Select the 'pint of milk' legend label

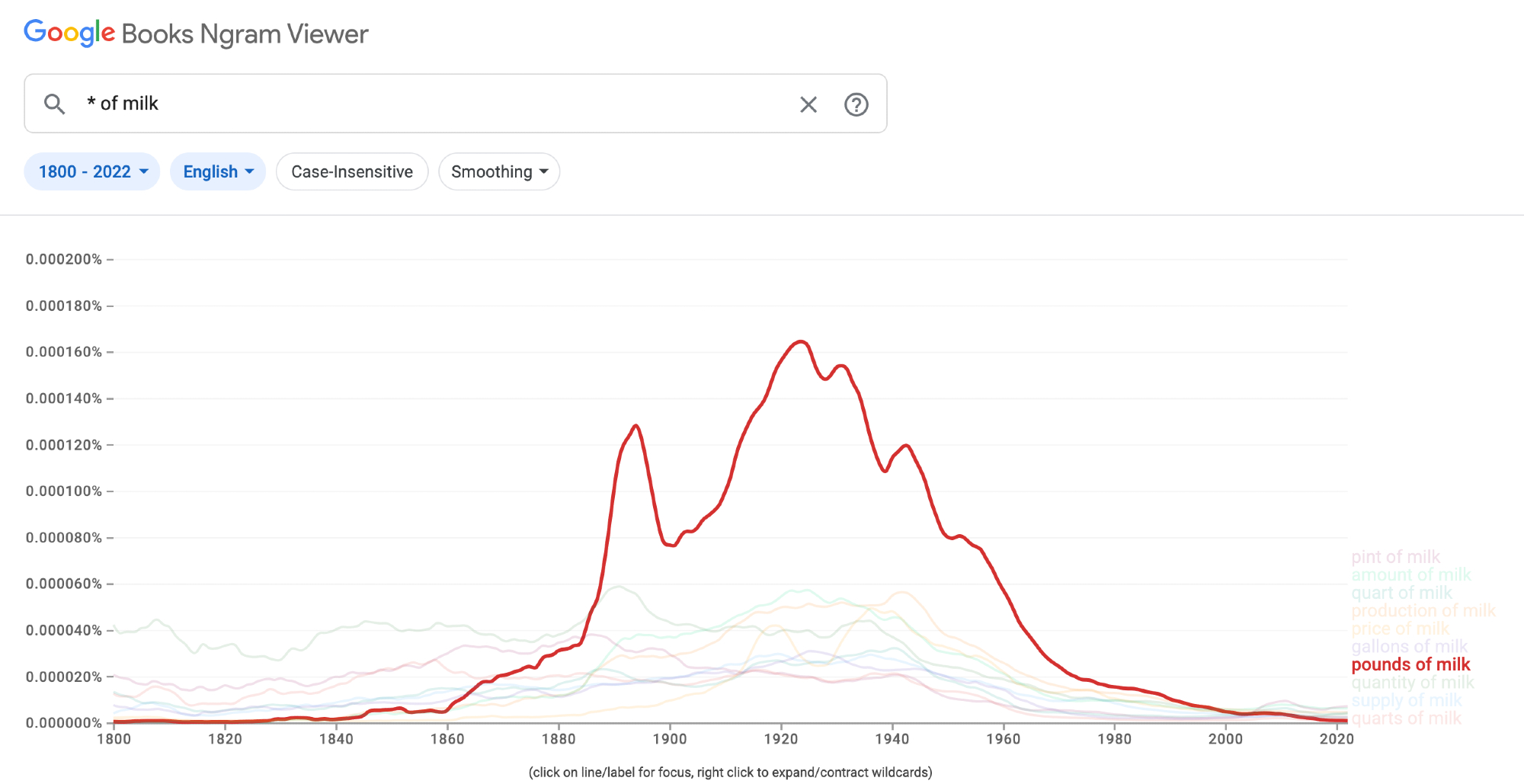point(1395,557)
